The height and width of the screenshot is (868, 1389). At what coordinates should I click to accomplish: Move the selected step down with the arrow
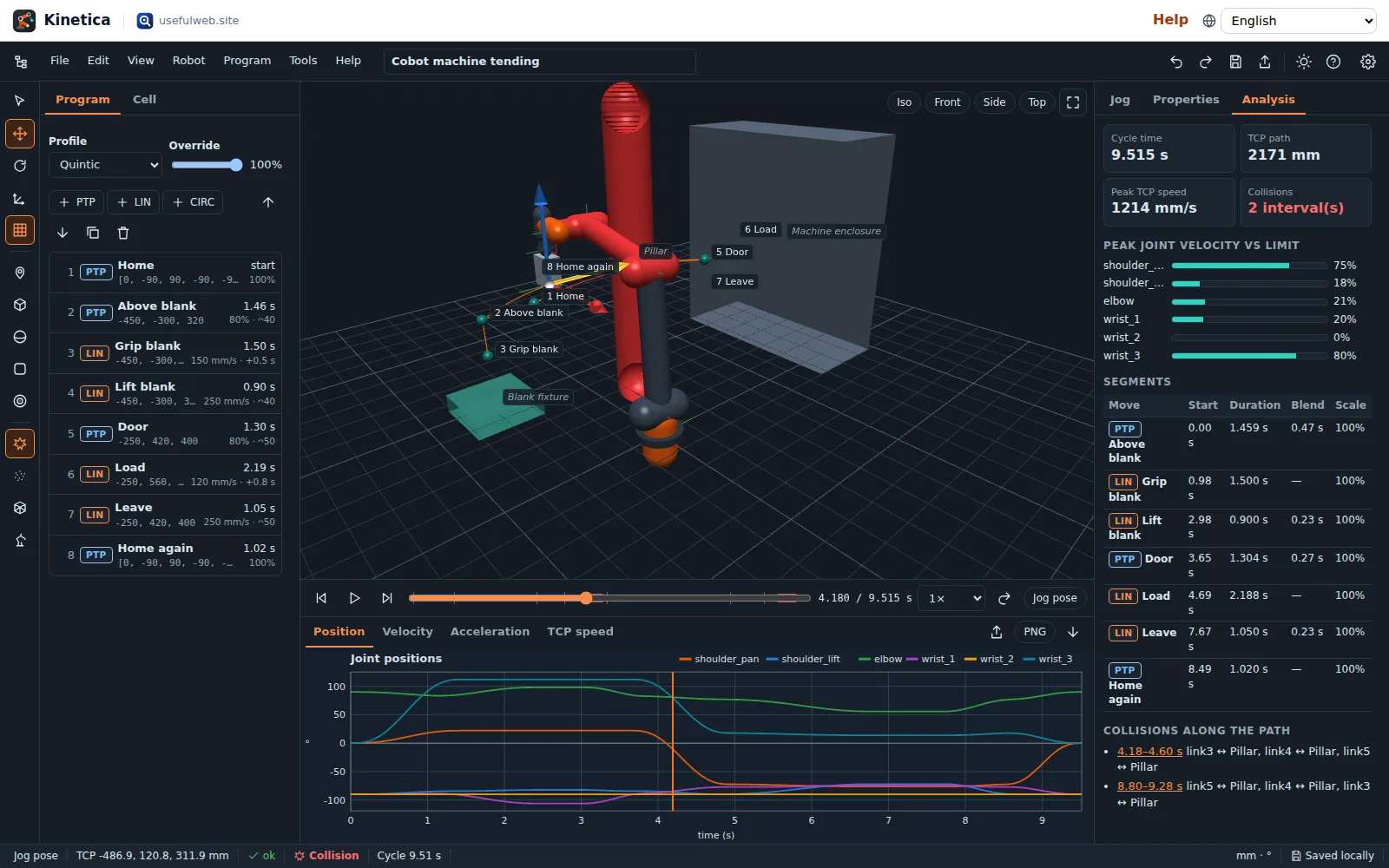pyautogui.click(x=63, y=233)
